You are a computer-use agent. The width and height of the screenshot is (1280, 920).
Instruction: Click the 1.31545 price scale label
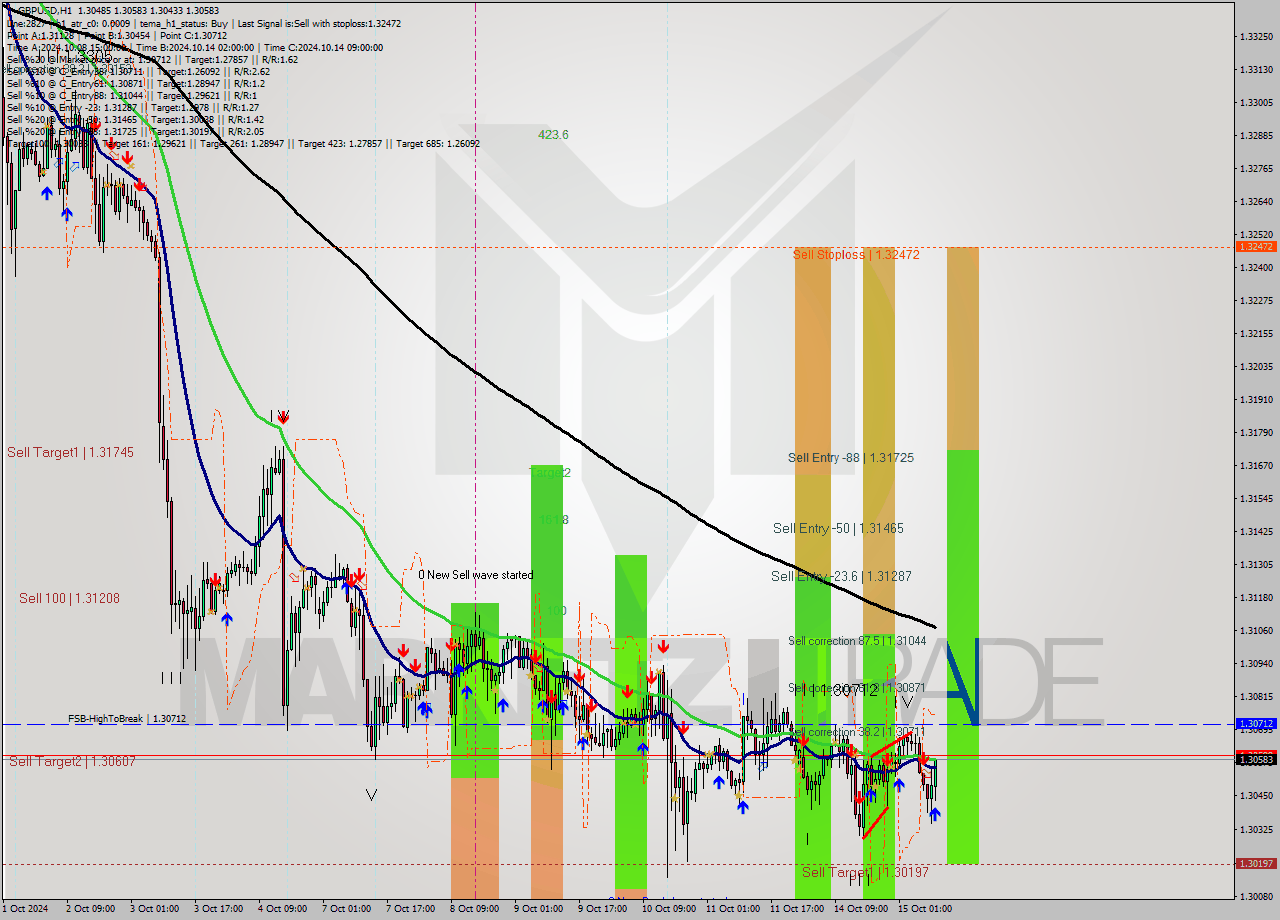[x=1256, y=499]
